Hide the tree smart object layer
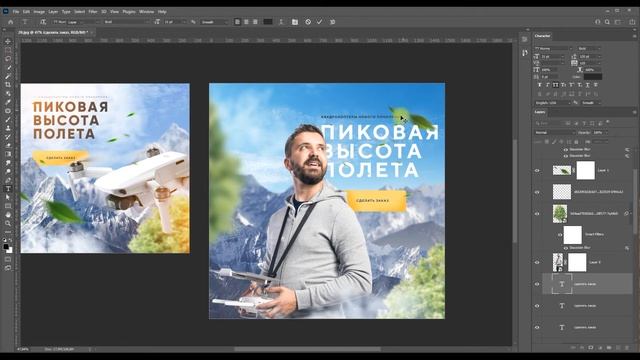This screenshot has width=640, height=360. click(537, 214)
